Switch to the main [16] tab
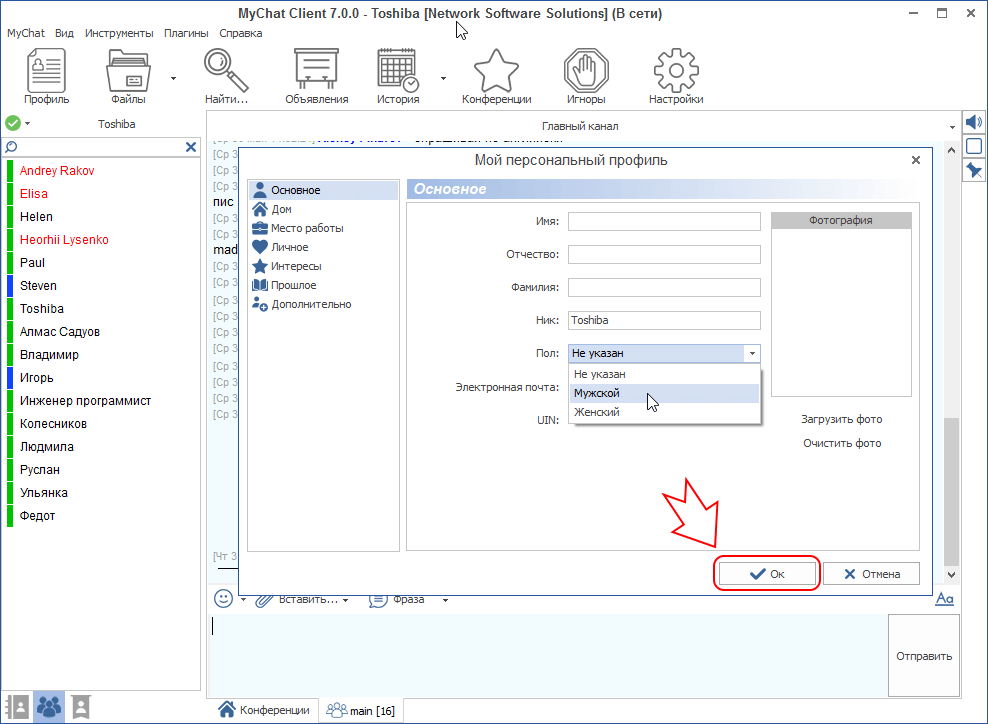The image size is (988, 724). click(x=361, y=710)
